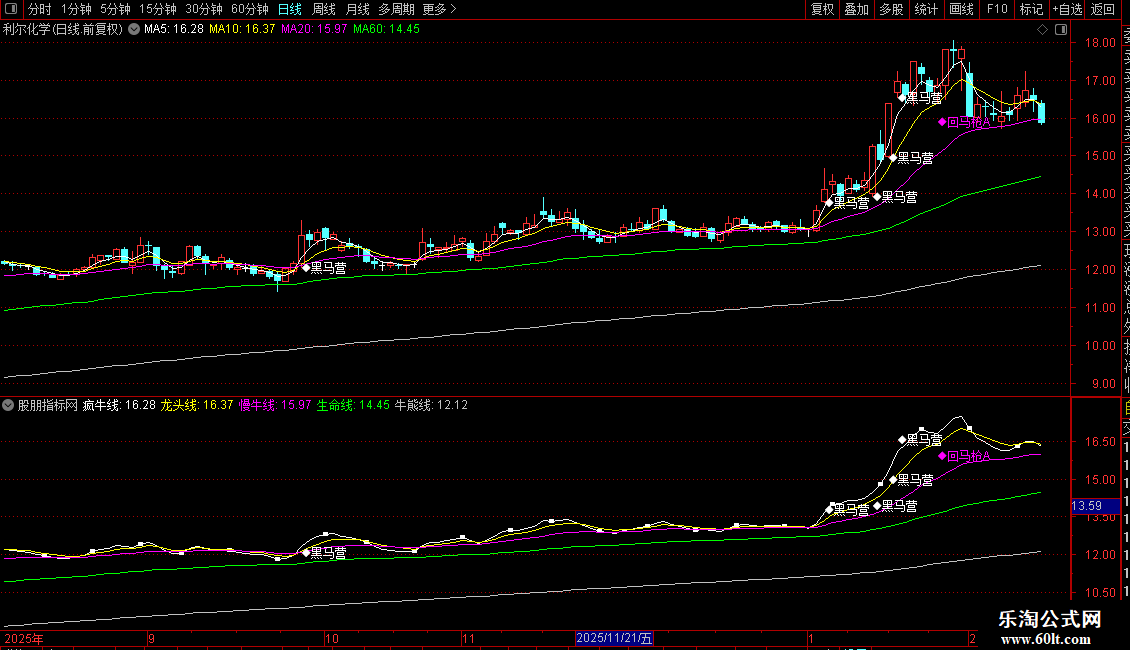
Task: Click the 利尔化学(日线.前复权) chart title
Action: 63,30
